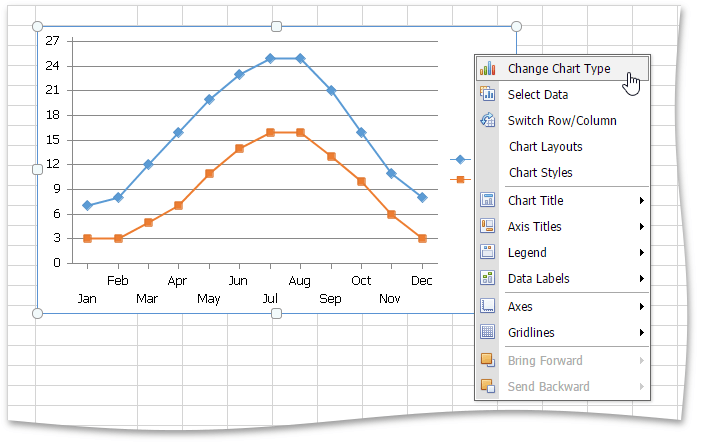The image size is (701, 446).
Task: Click the 'Aug' axis label
Action: tap(300, 281)
